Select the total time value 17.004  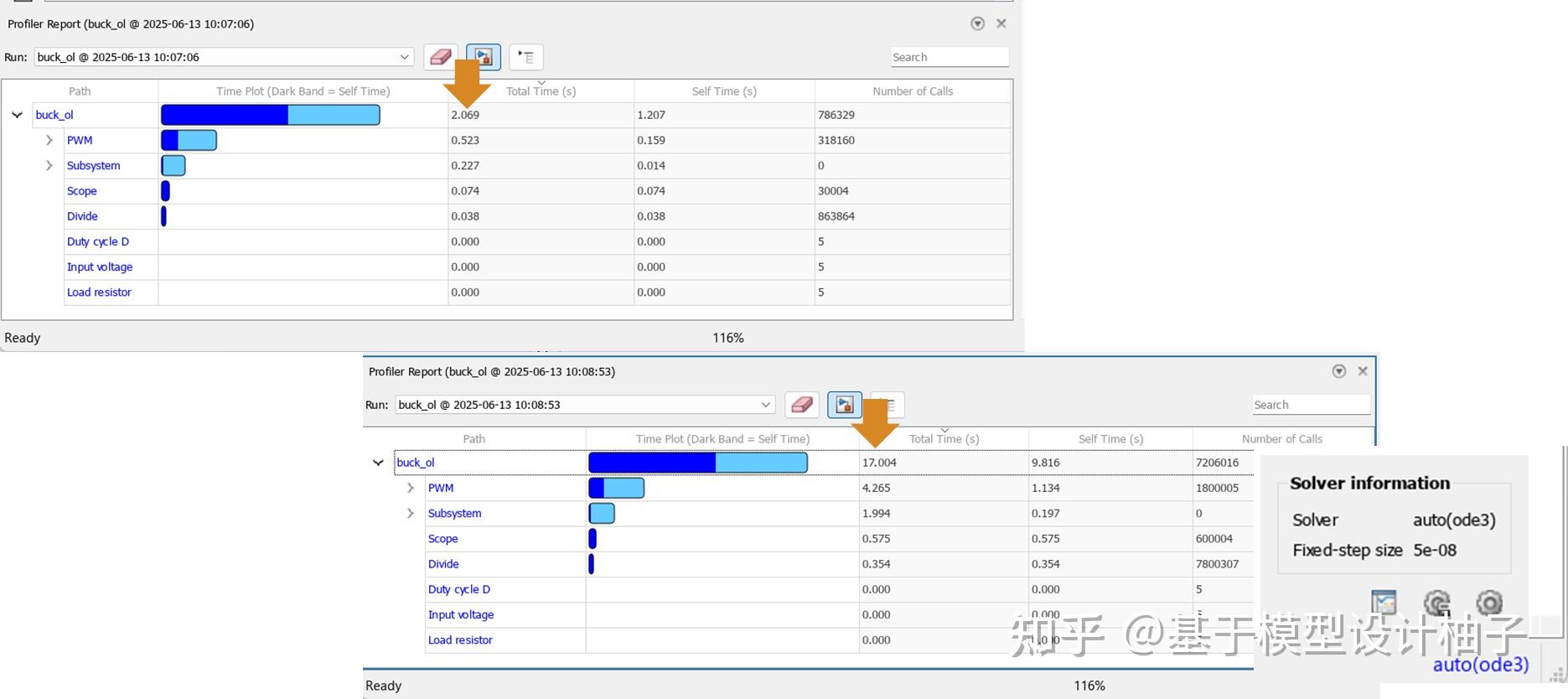(879, 463)
